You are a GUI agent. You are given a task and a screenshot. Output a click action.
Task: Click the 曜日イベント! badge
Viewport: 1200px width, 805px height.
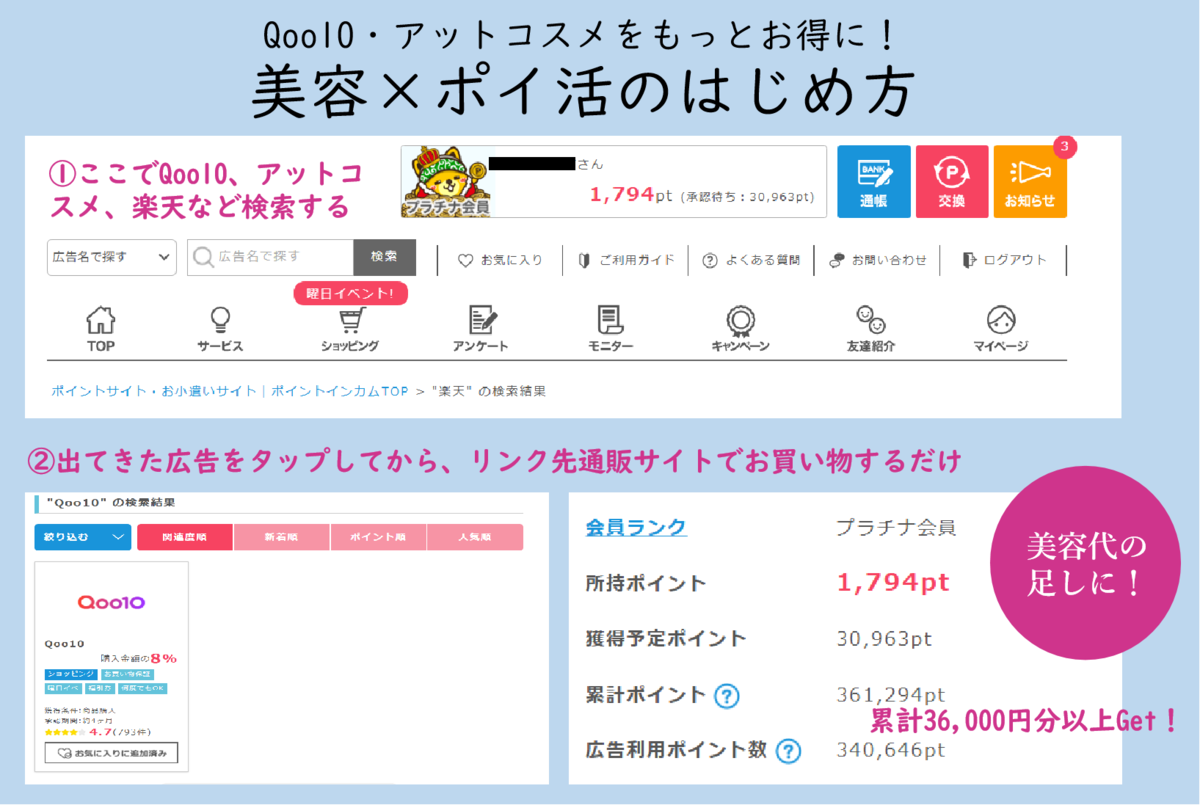350,293
